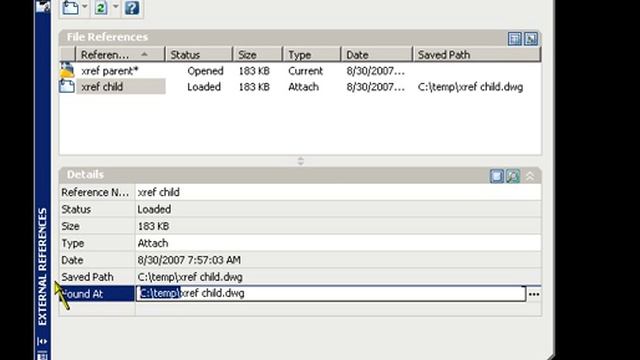This screenshot has height=360, width=640.
Task: Show Details mode button in Details panel
Action: tap(497, 176)
